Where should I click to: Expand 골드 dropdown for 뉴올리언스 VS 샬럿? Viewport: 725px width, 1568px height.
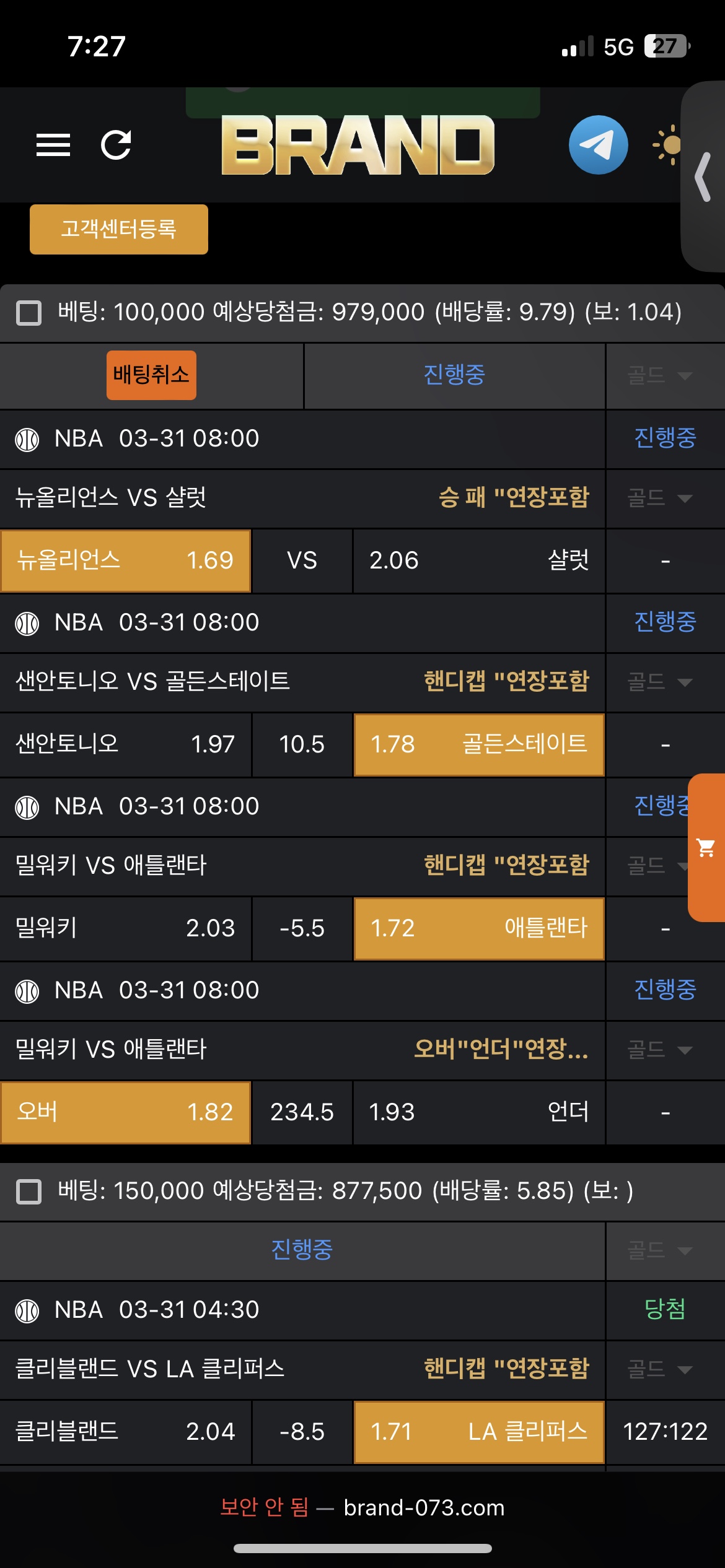pos(661,498)
